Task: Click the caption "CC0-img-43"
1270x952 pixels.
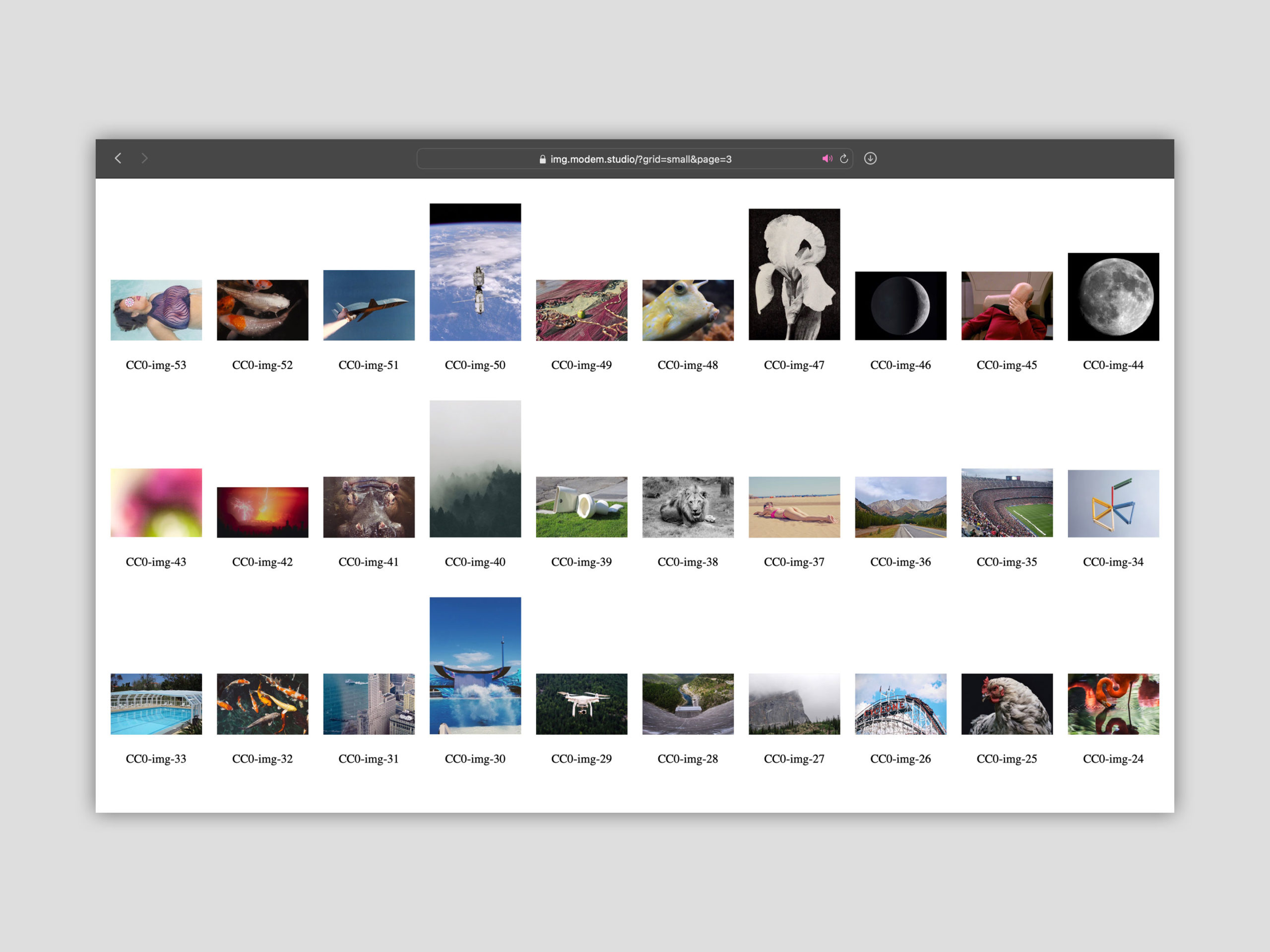Action: tap(156, 562)
